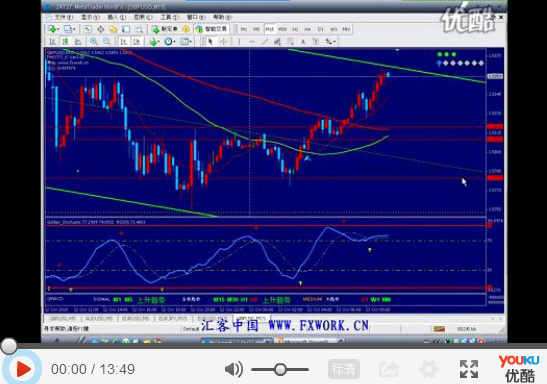This screenshot has height=384, width=547.
Task: Switch chart to candlestick display mode
Action: point(65,42)
